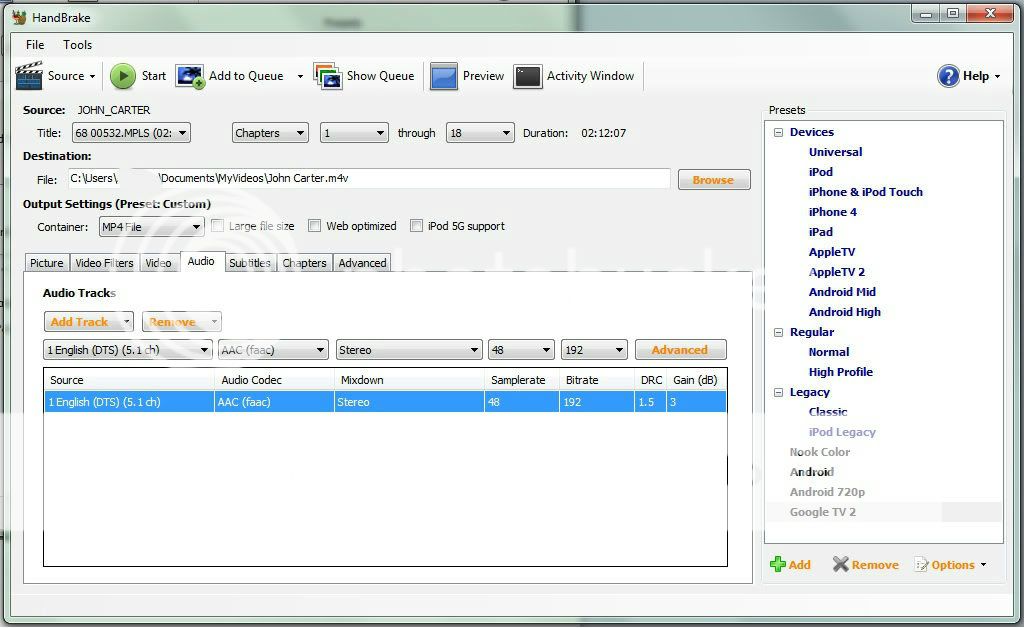The width and height of the screenshot is (1024, 628).
Task: Check the iPod 5G support option
Action: point(417,225)
